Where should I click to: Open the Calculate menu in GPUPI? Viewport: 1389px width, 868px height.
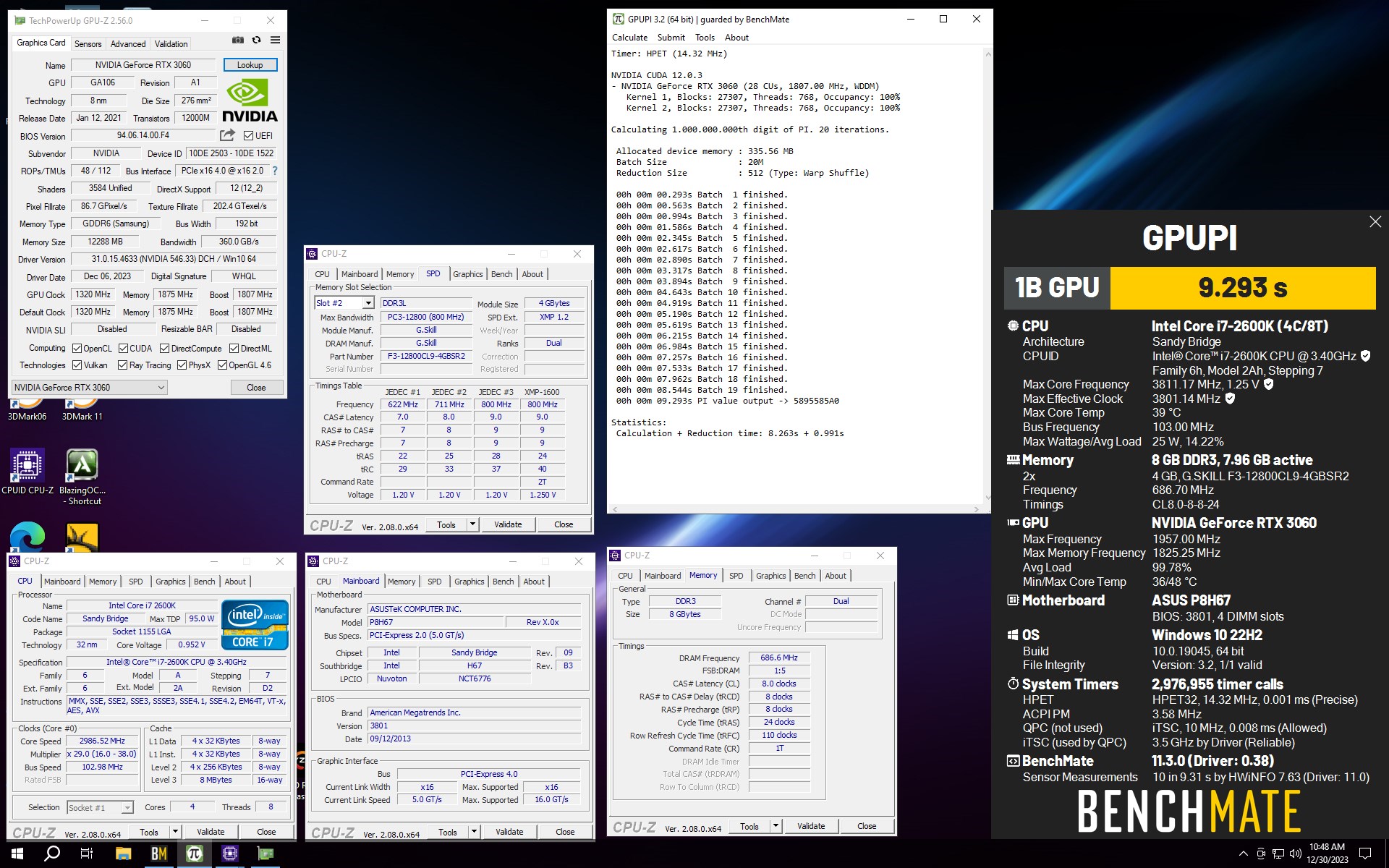629,38
